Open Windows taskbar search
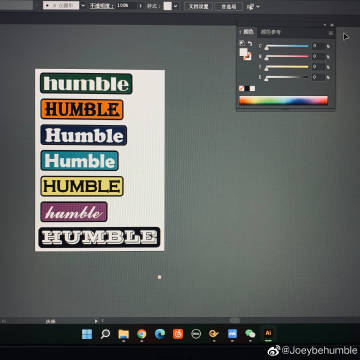The width and height of the screenshot is (360, 360). pyautogui.click(x=105, y=334)
